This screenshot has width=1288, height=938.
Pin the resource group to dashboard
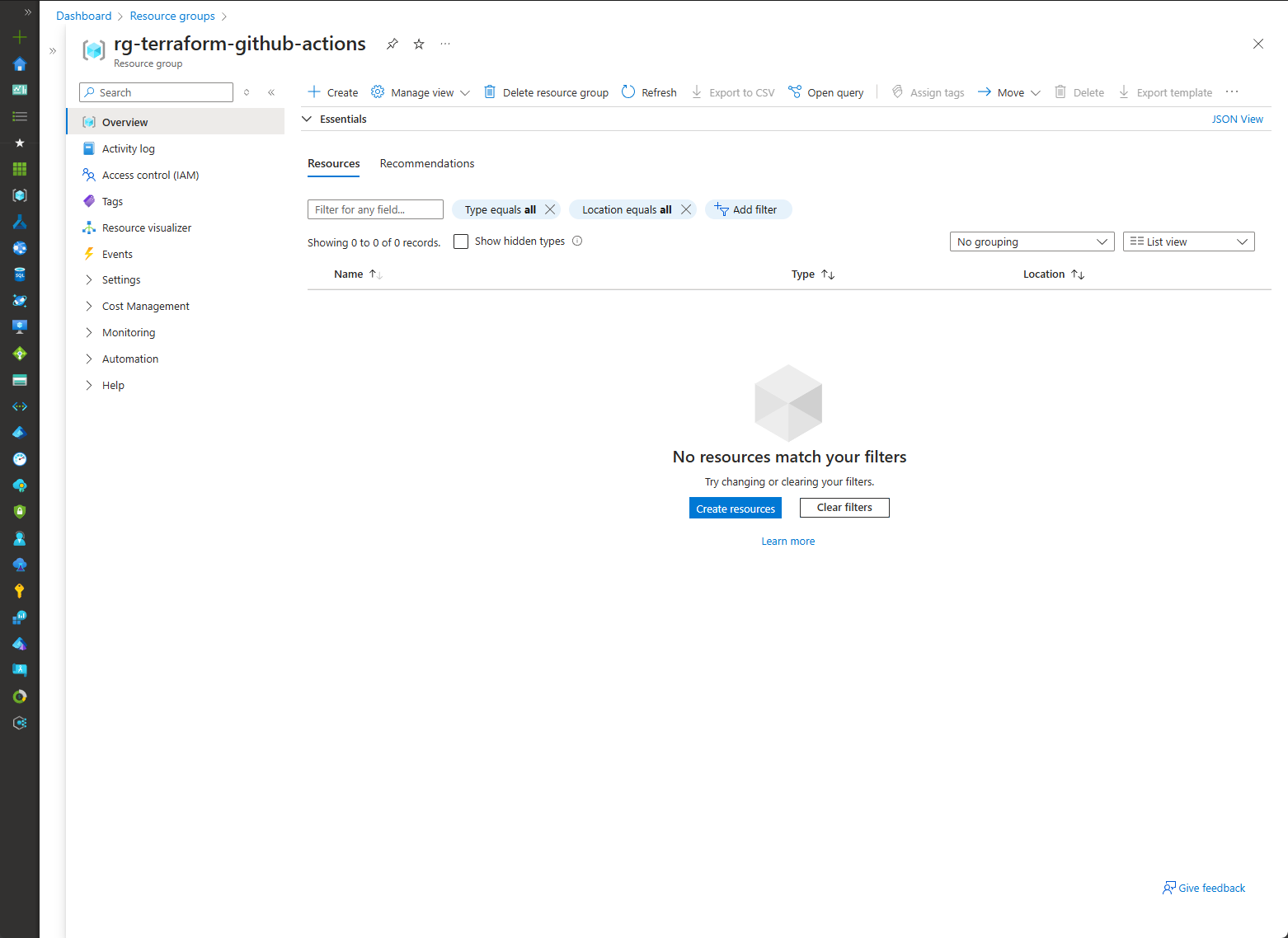tap(393, 45)
